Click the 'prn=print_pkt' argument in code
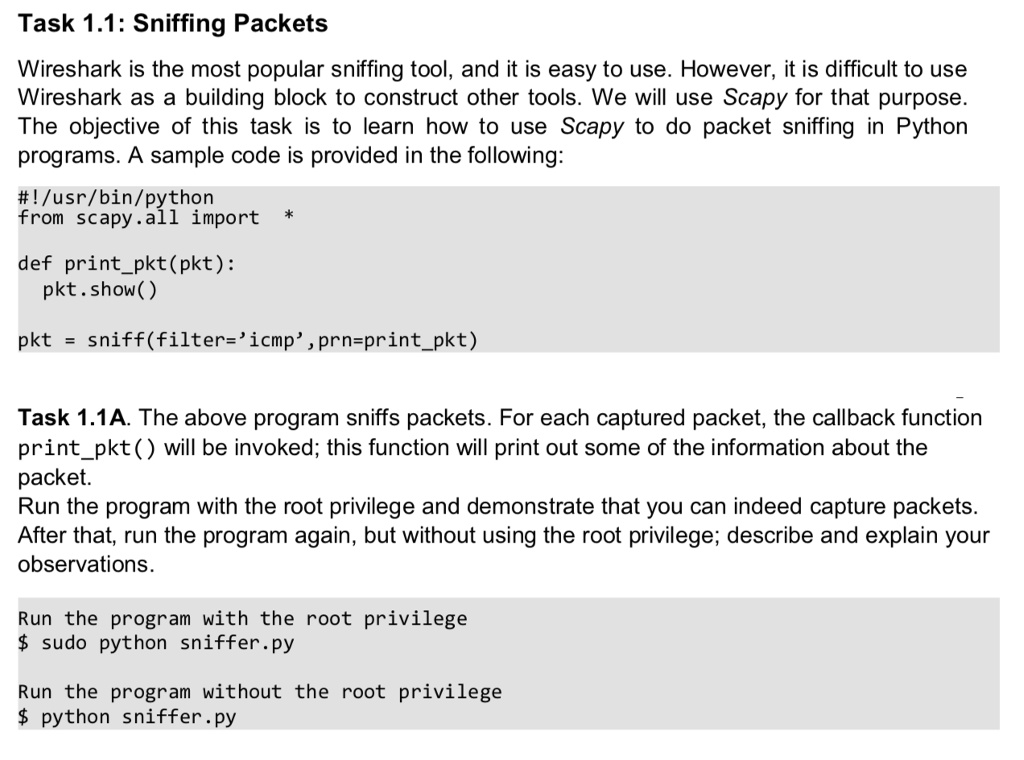1024x760 pixels. [x=392, y=340]
